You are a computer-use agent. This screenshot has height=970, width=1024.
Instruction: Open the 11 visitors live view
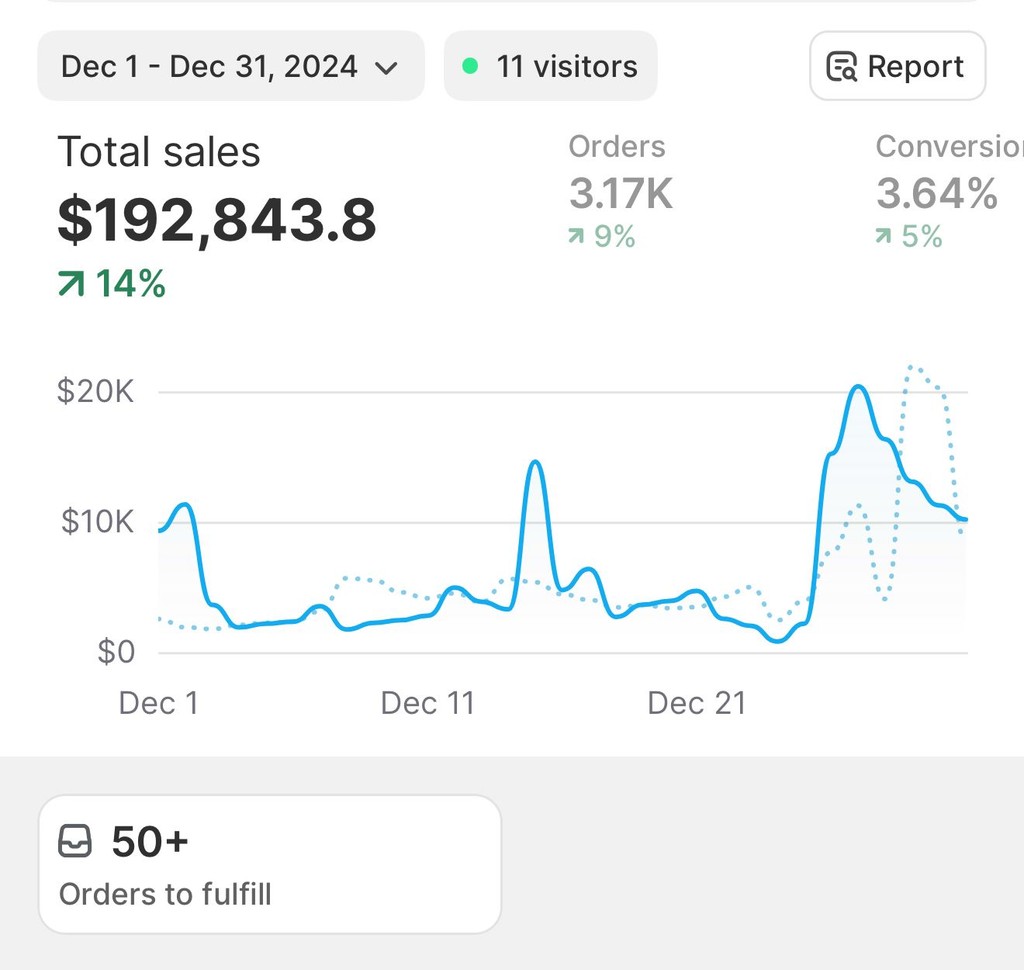[551, 66]
